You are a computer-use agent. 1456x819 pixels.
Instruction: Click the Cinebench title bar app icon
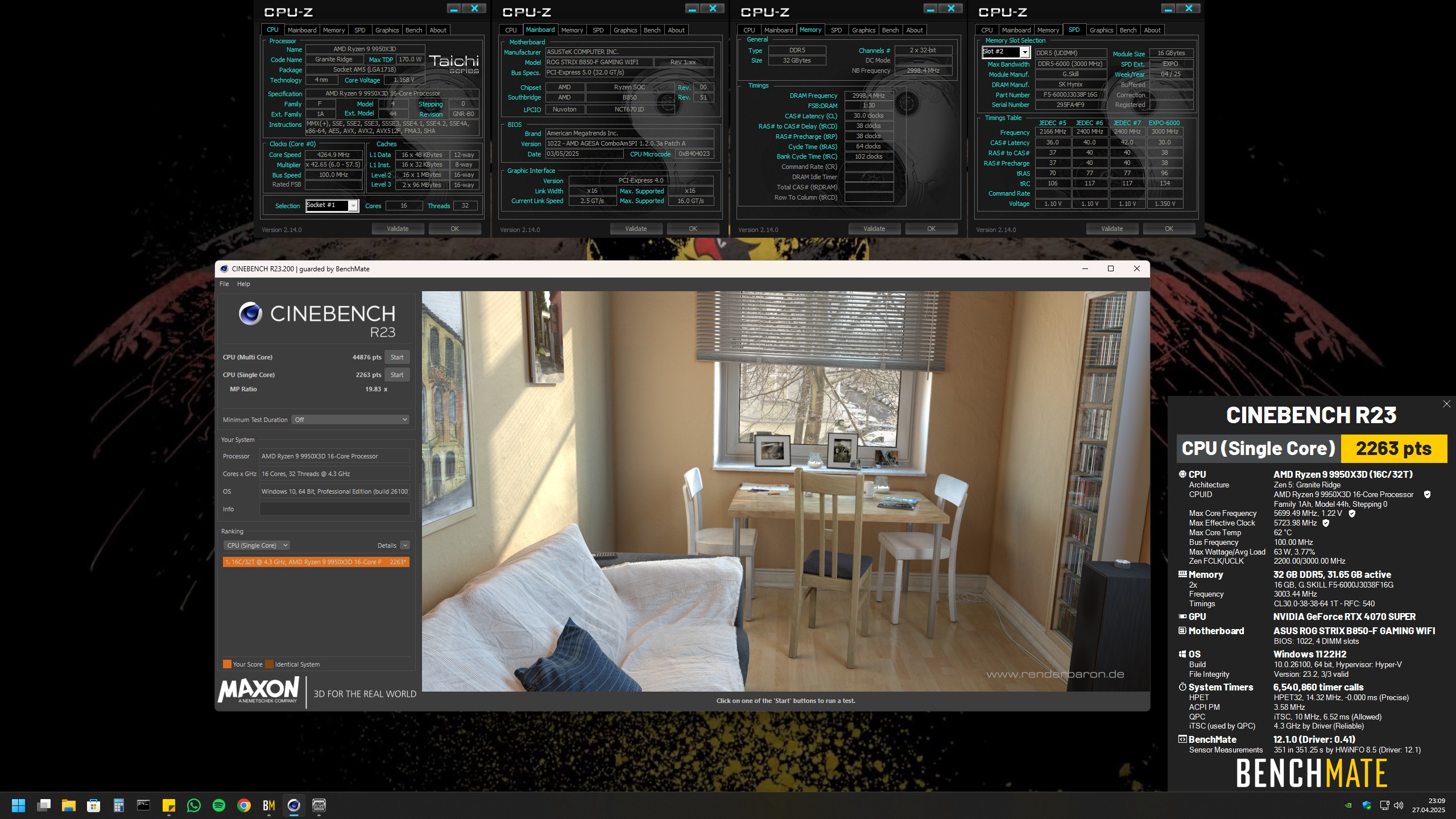(x=224, y=269)
